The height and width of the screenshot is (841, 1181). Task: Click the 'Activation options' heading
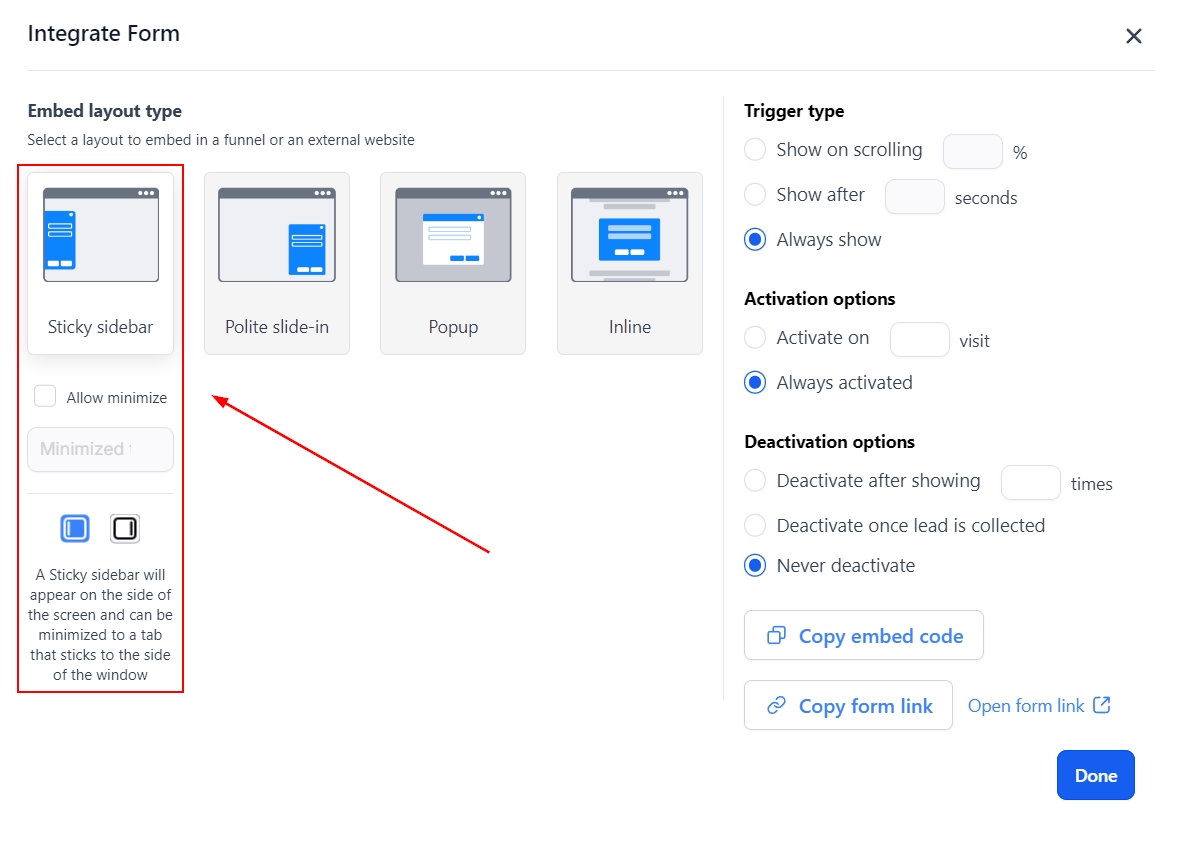pos(819,299)
